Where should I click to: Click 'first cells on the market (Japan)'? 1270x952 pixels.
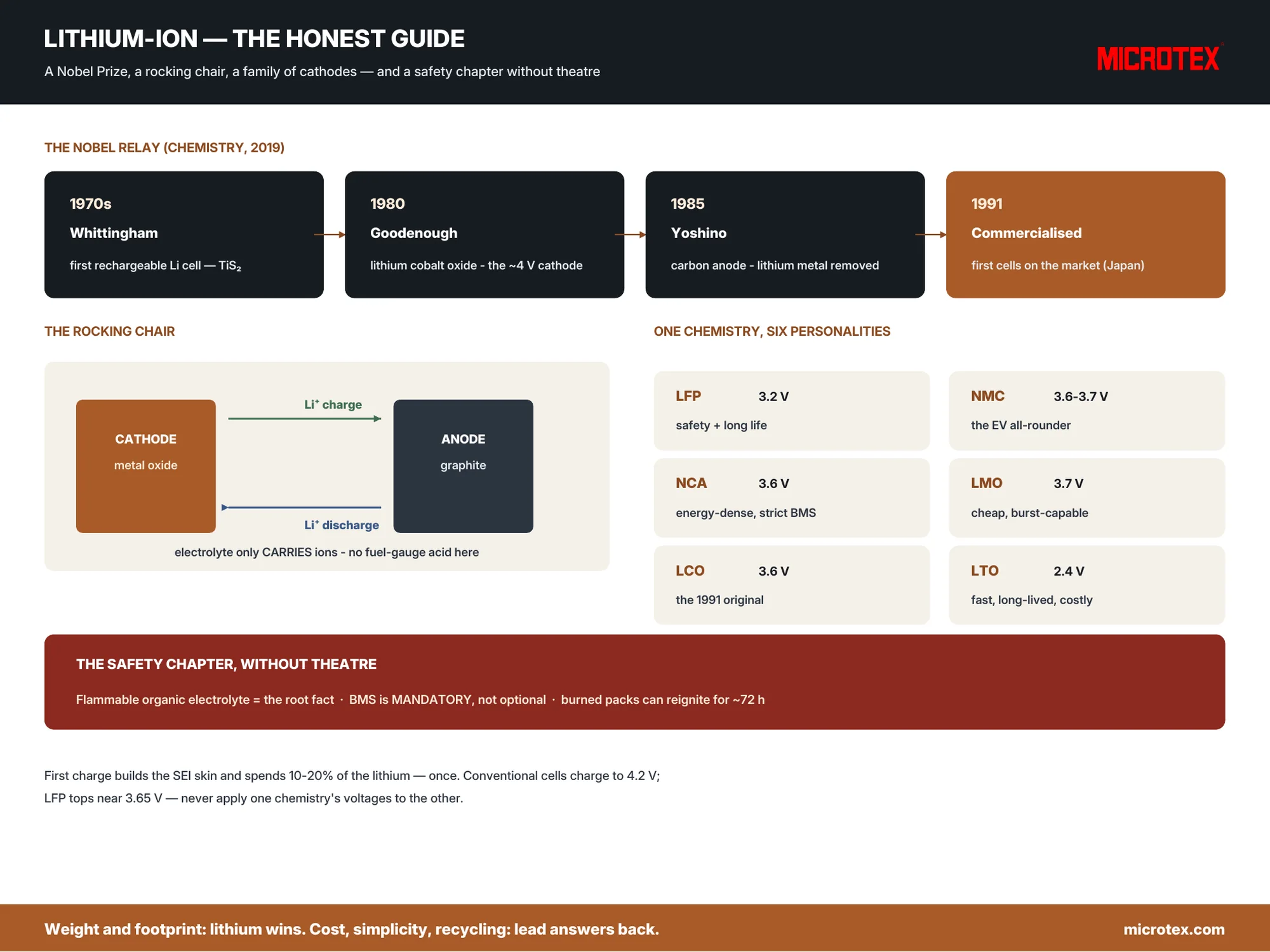1058,265
